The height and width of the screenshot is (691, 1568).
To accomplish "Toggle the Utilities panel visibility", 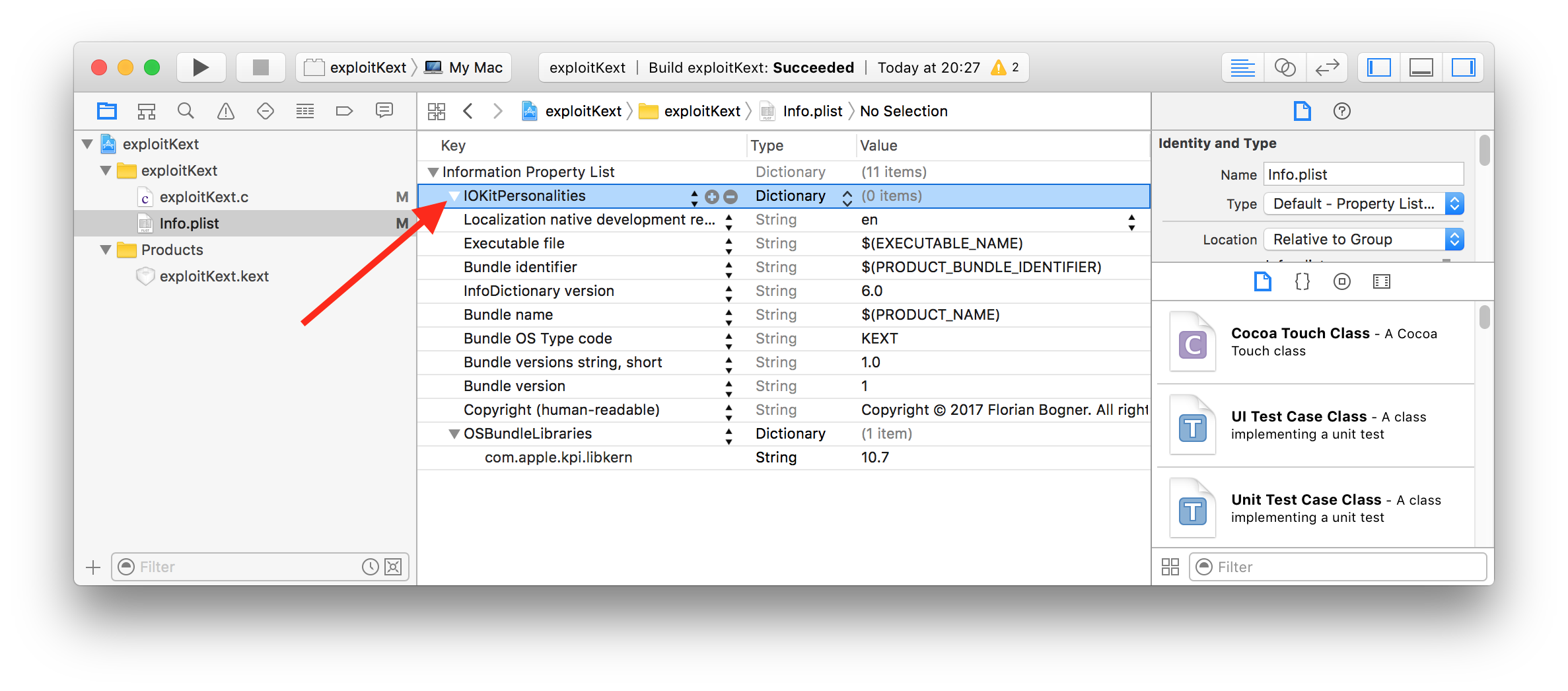I will pyautogui.click(x=1463, y=67).
